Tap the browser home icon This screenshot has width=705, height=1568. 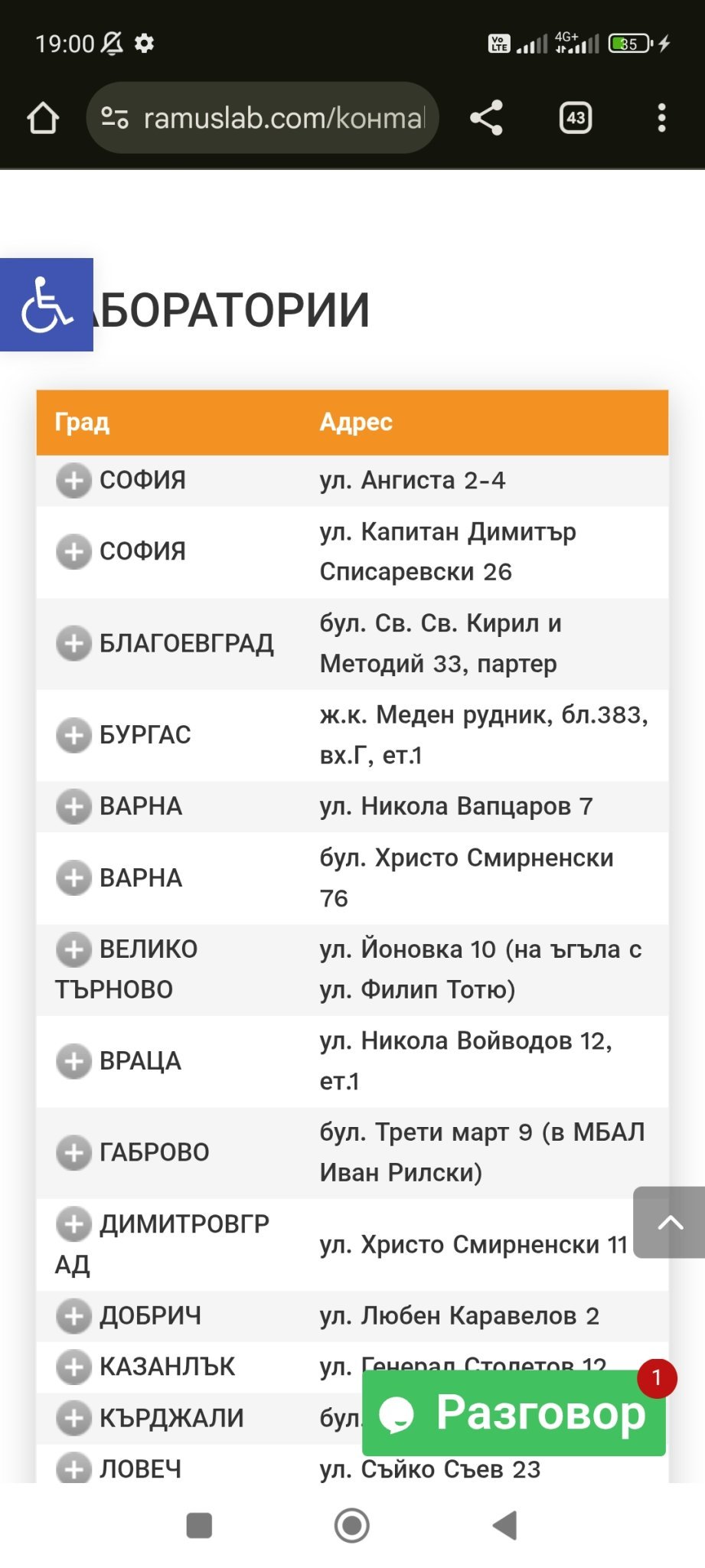point(43,118)
